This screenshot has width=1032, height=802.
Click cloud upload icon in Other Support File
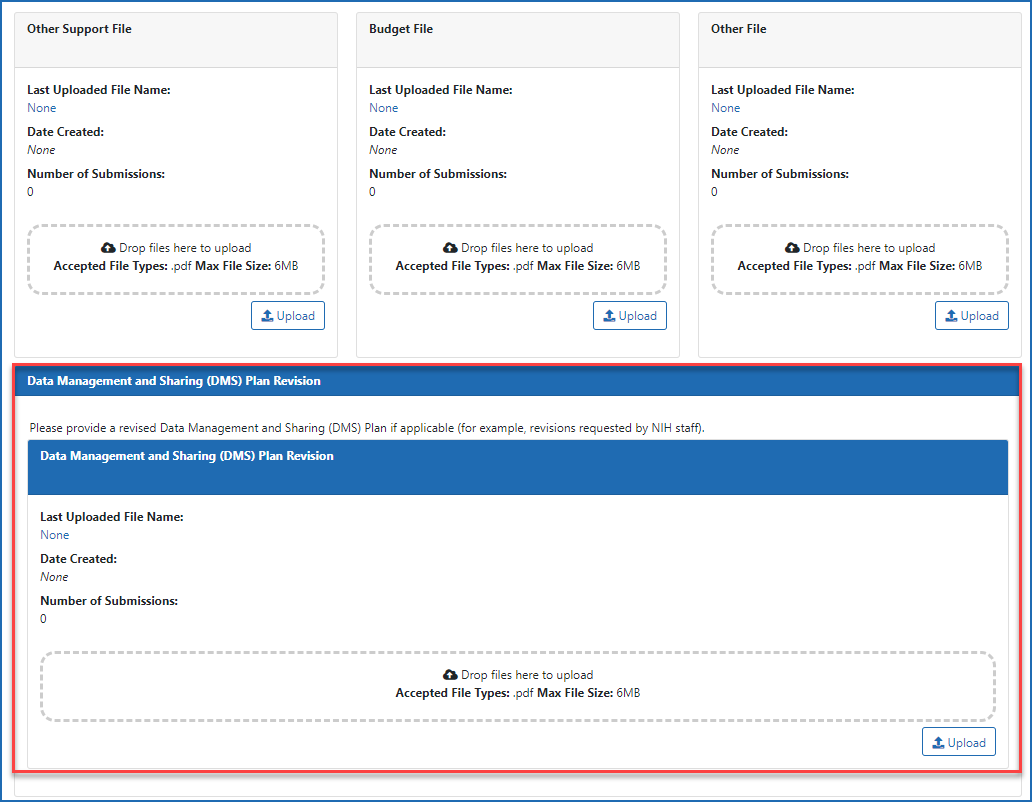click(x=108, y=248)
